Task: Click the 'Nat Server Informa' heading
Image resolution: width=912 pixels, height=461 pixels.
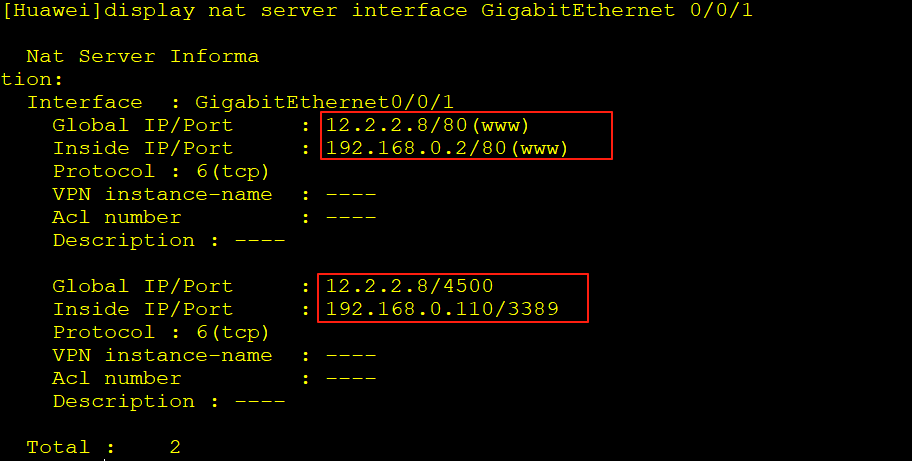Action: (x=142, y=56)
